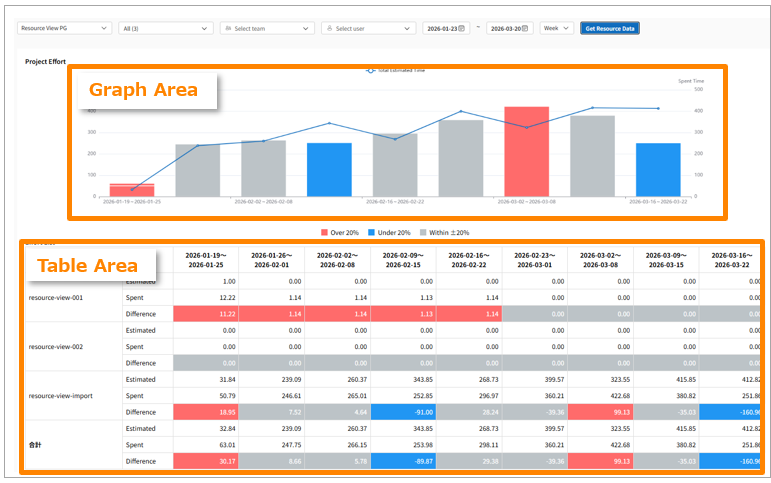Toggle the Over 20% legend series
The height and width of the screenshot is (483, 771).
point(340,232)
